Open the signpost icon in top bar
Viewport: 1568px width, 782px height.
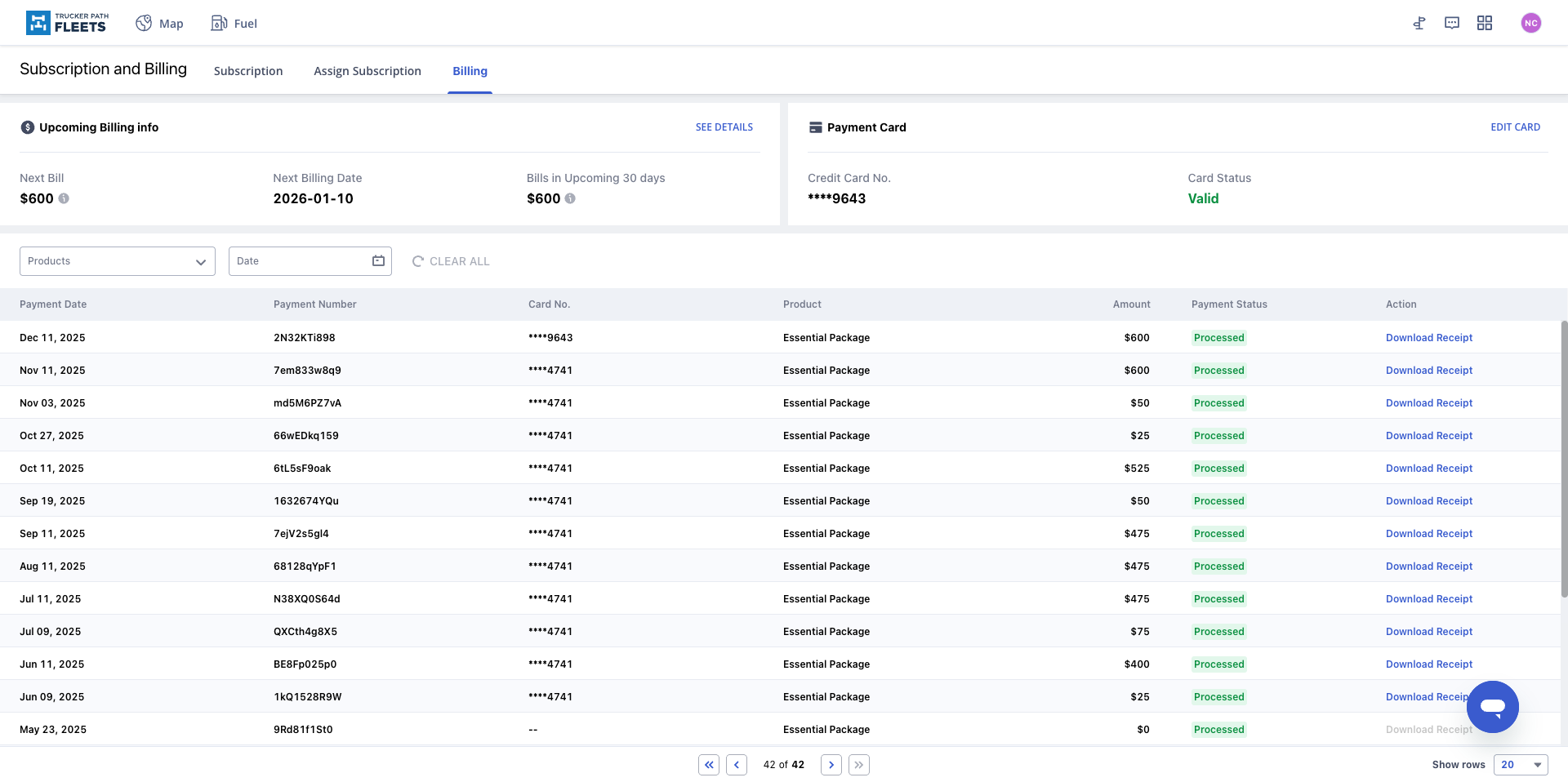[1419, 23]
